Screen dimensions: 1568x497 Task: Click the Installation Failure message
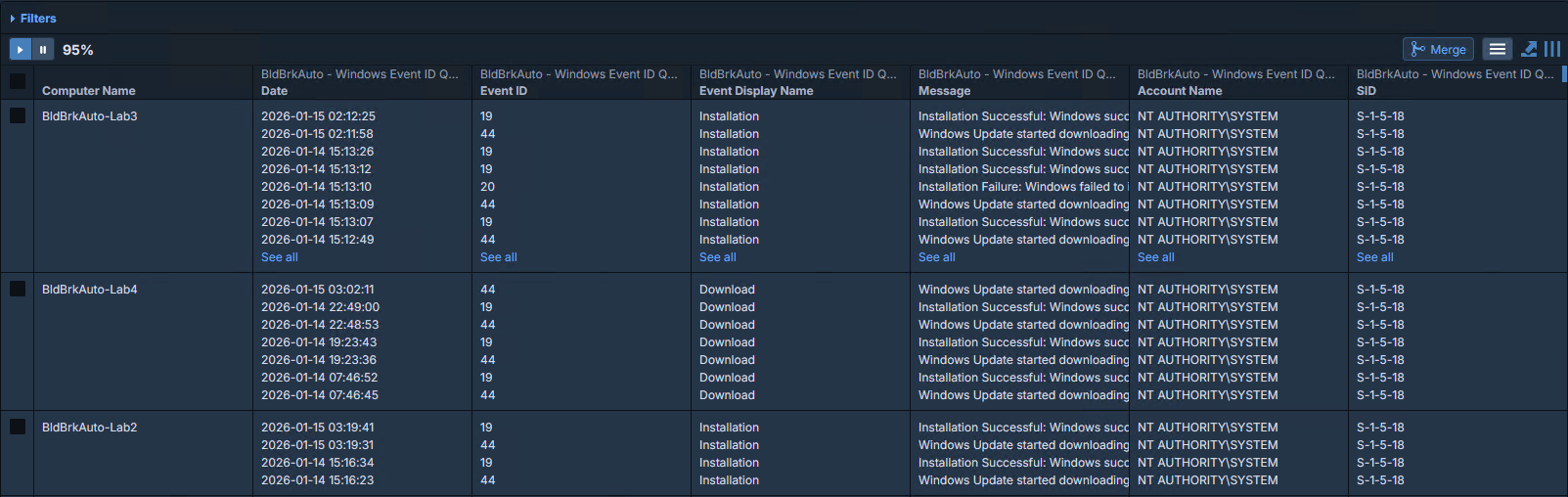coord(1023,187)
